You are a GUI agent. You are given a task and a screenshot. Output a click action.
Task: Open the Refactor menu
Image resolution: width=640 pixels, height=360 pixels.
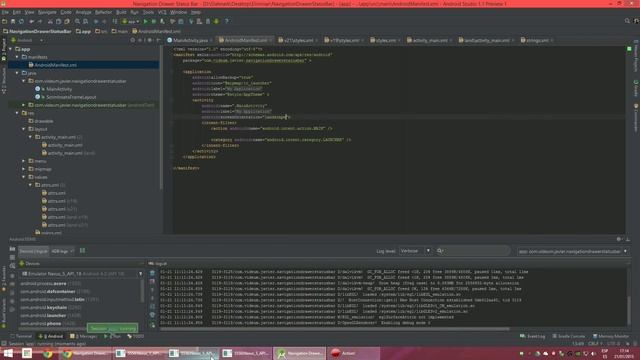coord(103,12)
